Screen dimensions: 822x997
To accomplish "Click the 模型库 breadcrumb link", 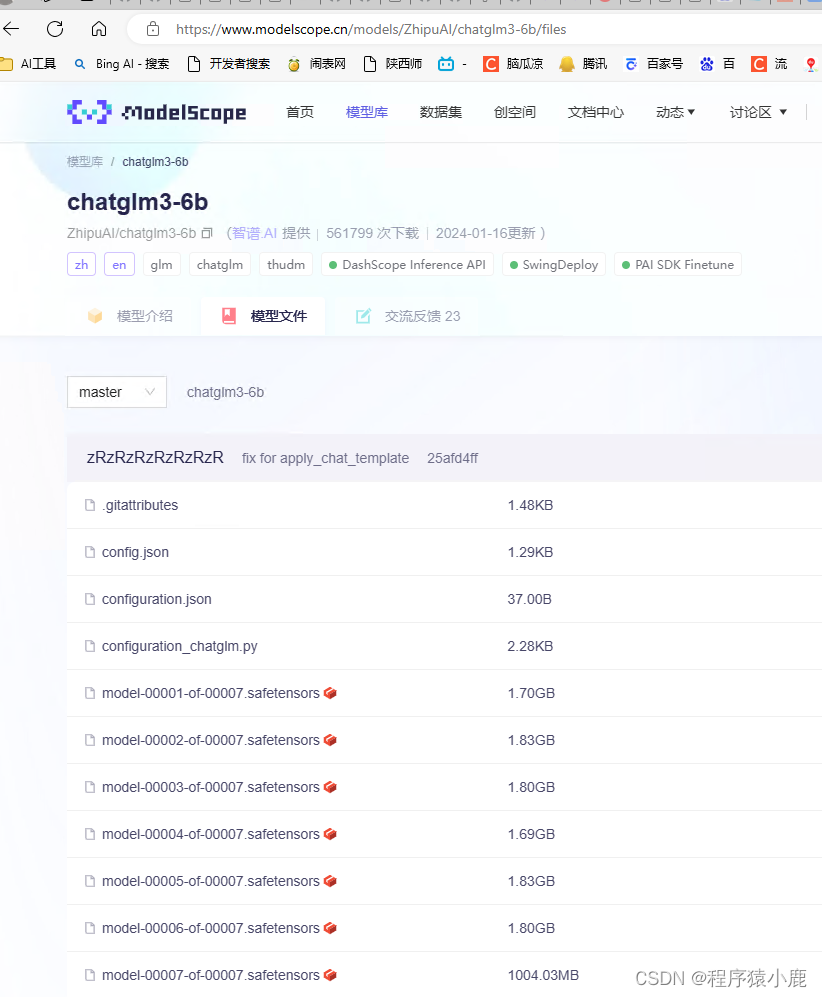I will pos(85,162).
